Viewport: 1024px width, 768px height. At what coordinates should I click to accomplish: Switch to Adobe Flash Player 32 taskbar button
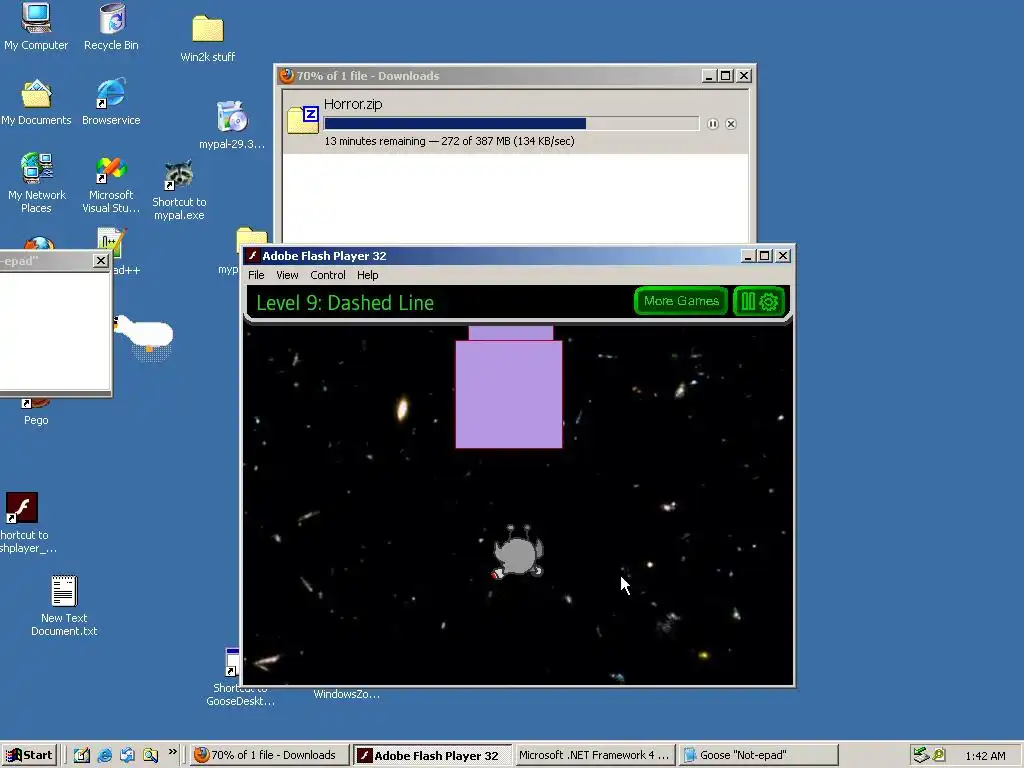pyautogui.click(x=433, y=755)
